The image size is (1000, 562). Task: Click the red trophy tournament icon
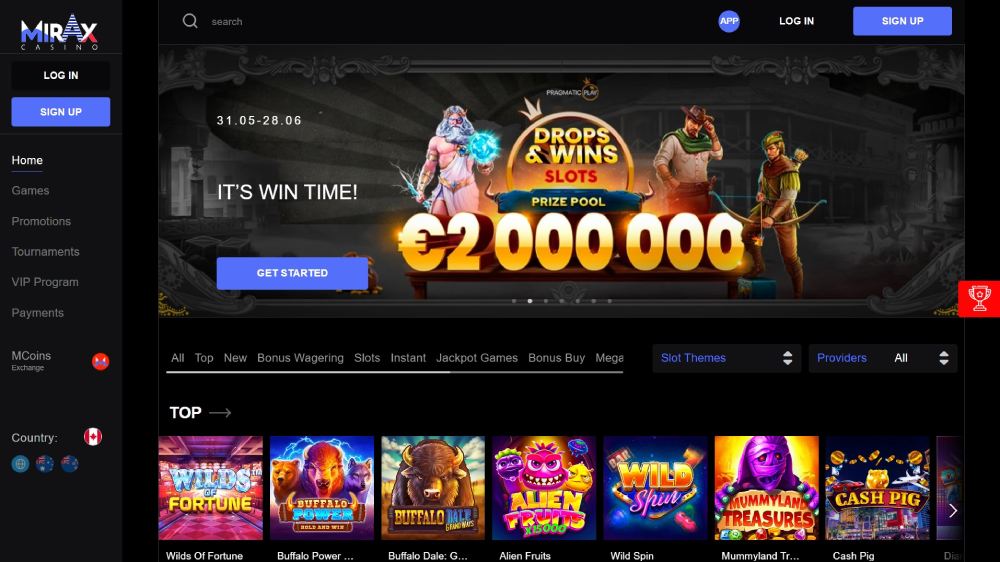point(979,299)
